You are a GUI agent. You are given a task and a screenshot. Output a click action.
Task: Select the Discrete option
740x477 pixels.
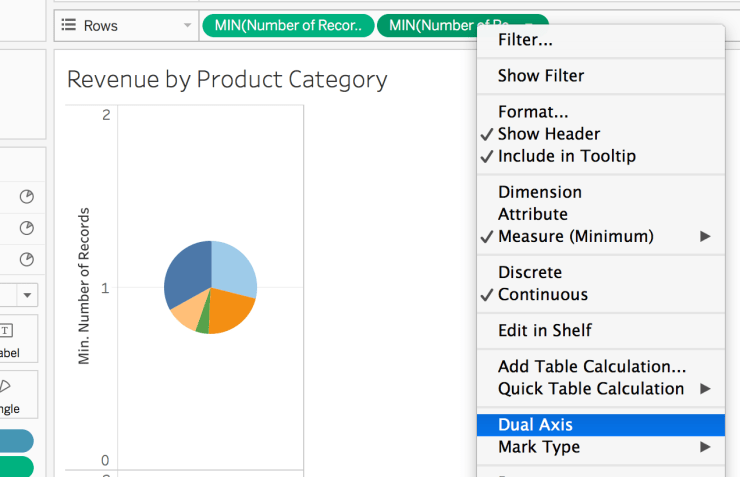[x=530, y=272]
